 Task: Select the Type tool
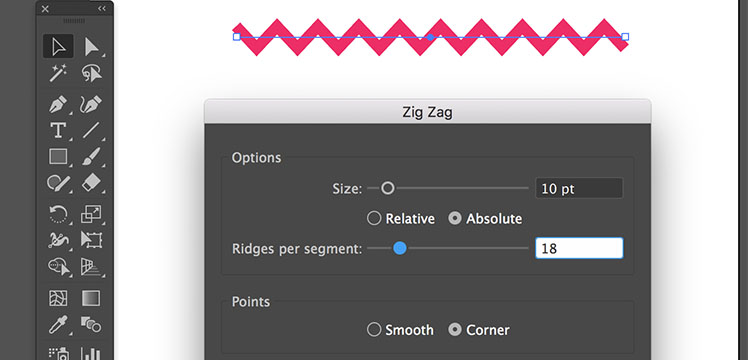(58, 130)
